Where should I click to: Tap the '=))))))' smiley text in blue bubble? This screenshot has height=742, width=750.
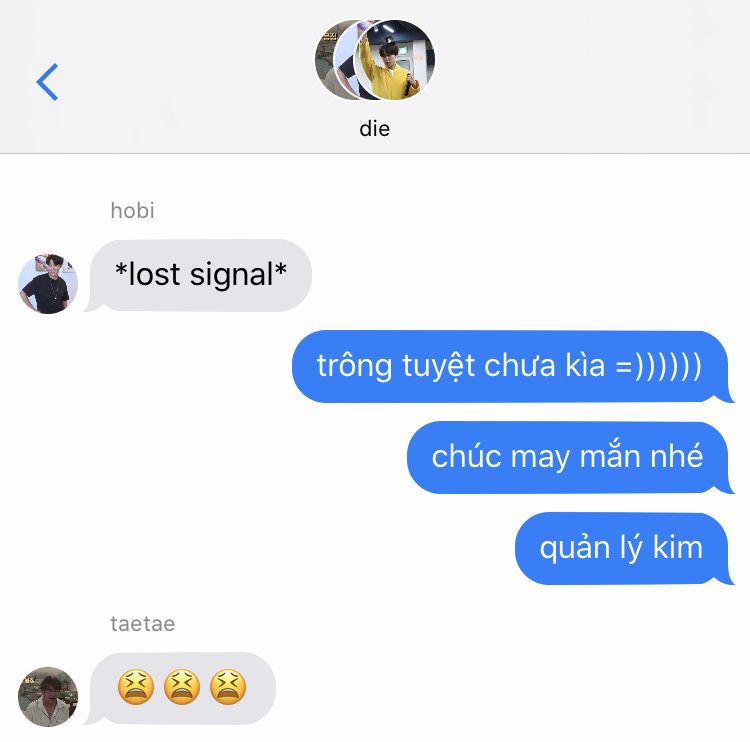click(x=659, y=366)
